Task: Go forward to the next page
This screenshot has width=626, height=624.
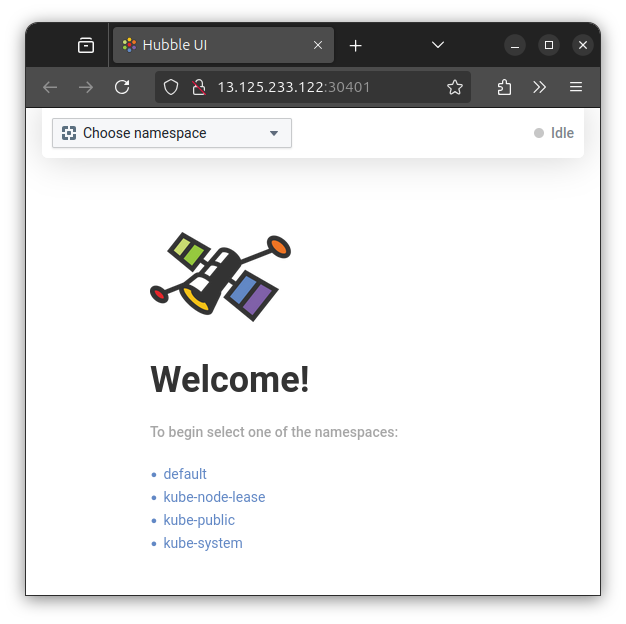Action: 86,87
